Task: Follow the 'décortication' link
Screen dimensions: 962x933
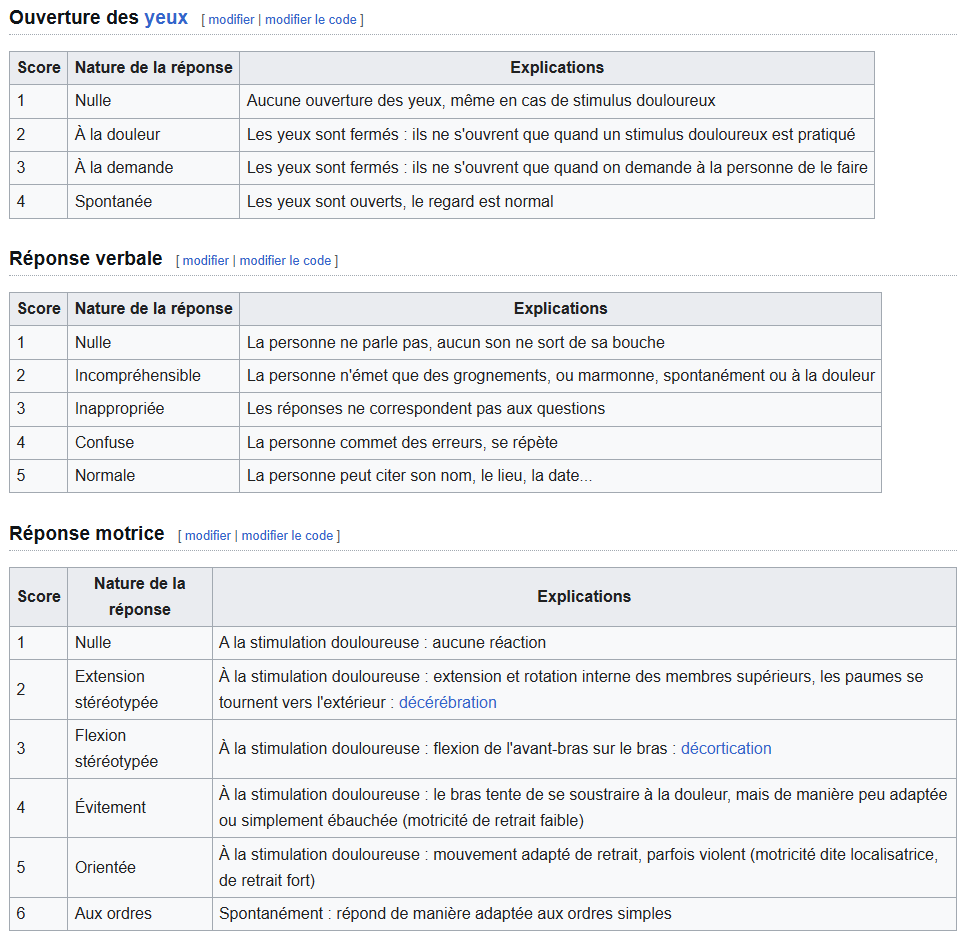Action: [x=726, y=748]
